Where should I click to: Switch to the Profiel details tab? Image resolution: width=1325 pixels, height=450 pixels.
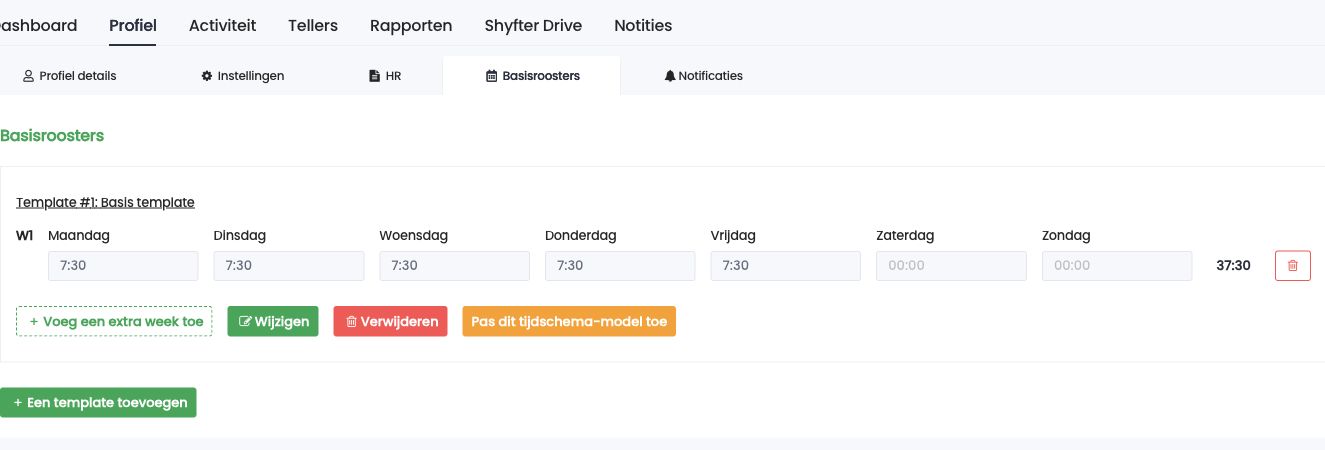coord(69,75)
